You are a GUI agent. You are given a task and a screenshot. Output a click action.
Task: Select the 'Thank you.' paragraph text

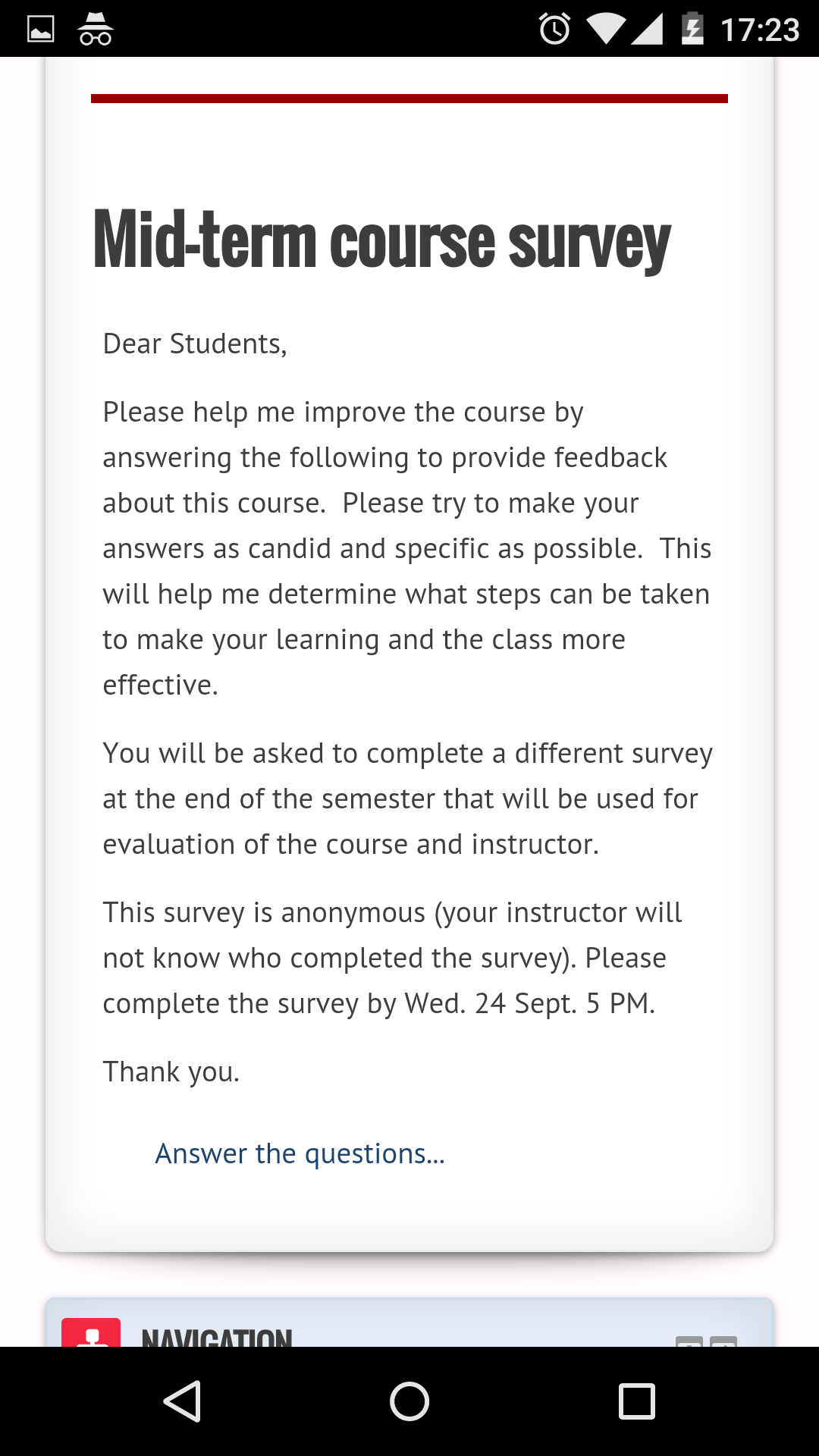(170, 1071)
